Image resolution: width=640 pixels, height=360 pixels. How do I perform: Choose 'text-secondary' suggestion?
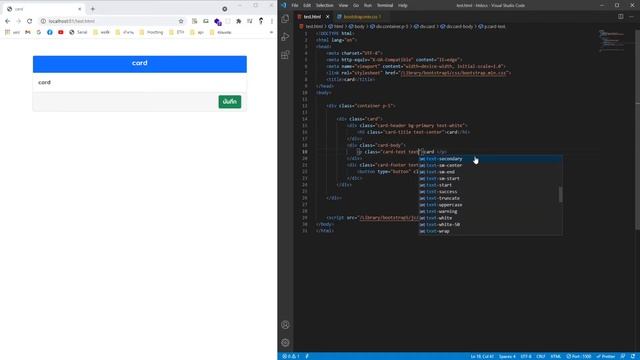pyautogui.click(x=490, y=159)
